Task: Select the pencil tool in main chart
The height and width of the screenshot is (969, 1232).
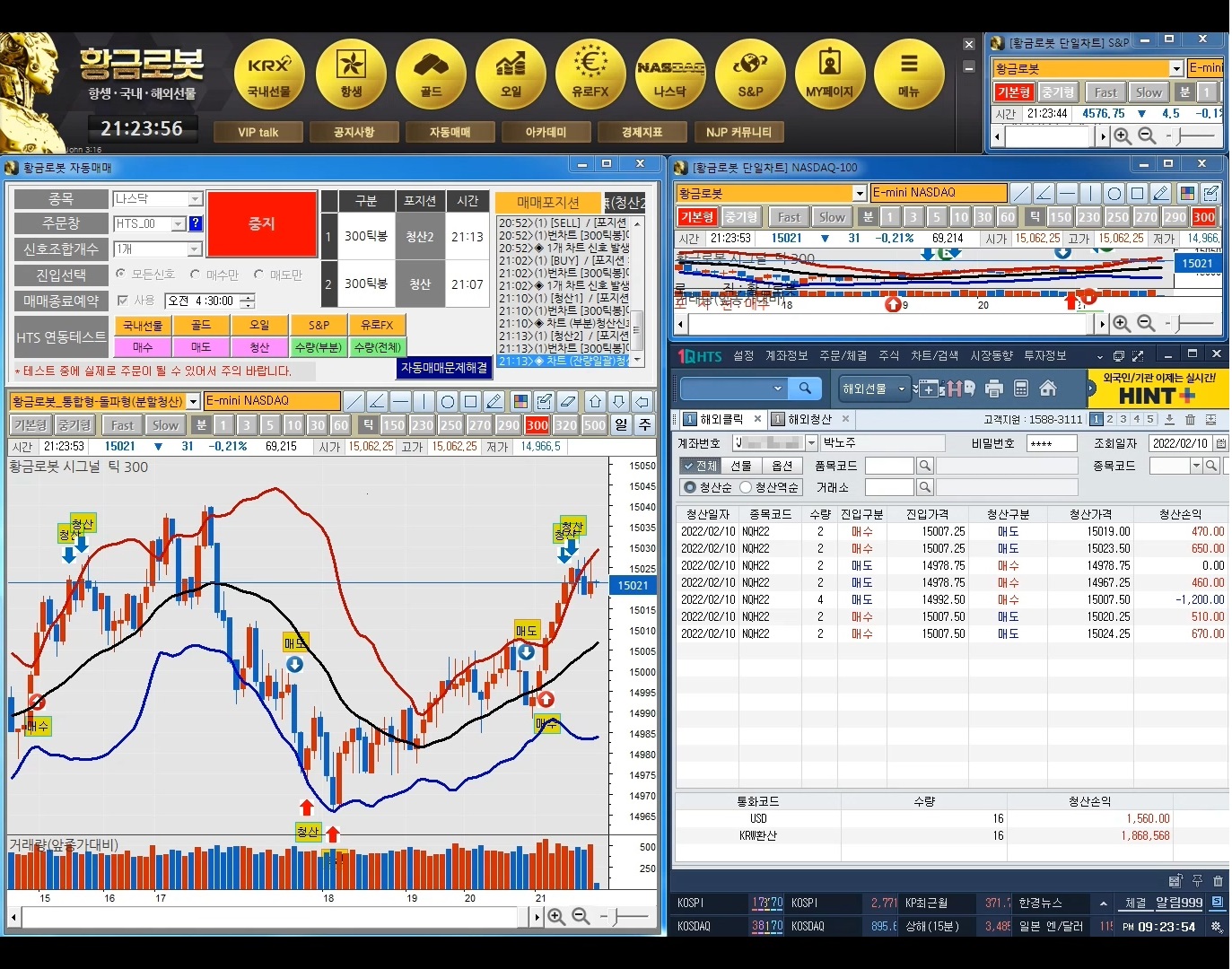Action: tap(494, 401)
